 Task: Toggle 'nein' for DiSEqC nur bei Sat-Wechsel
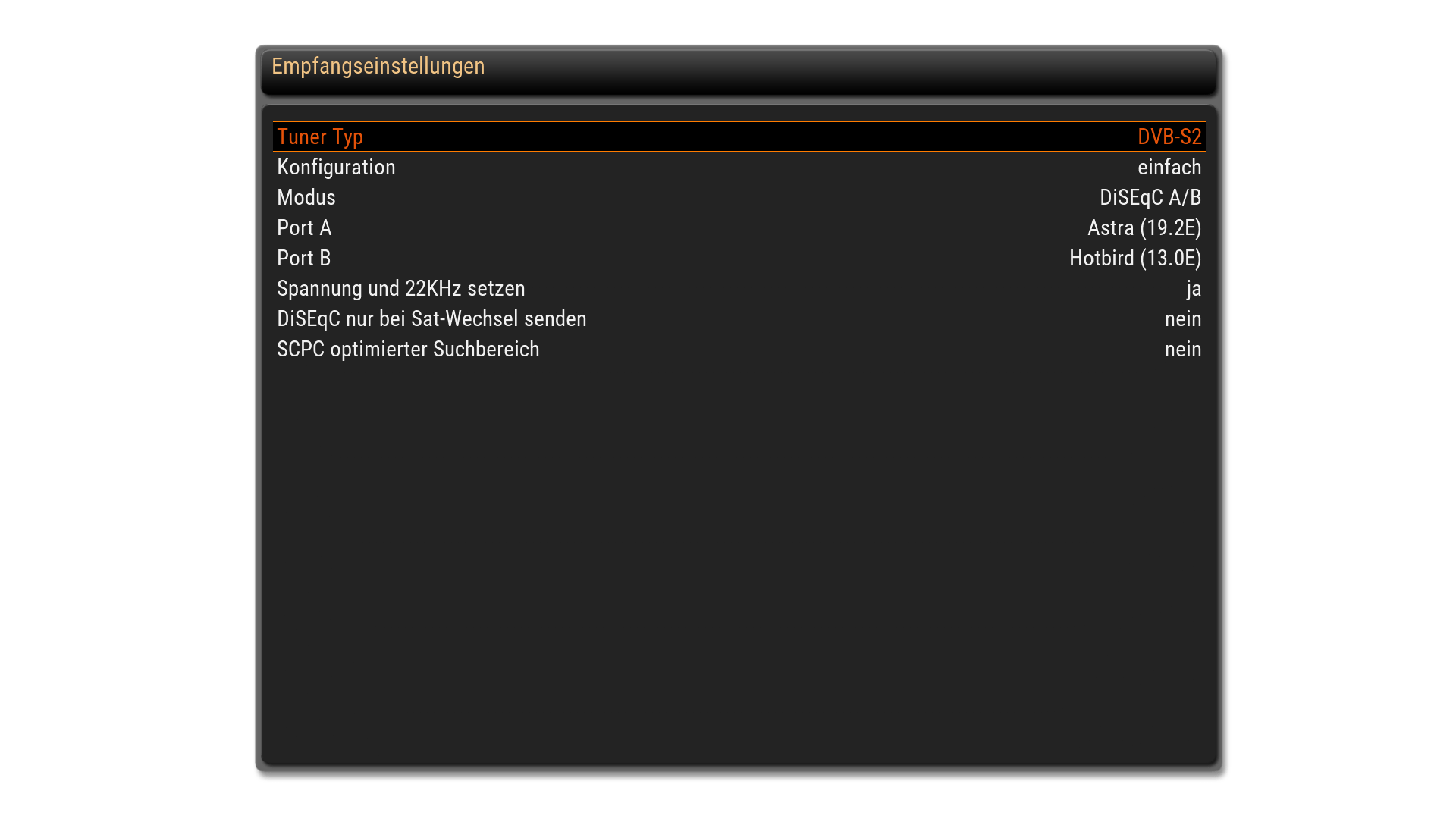click(x=1182, y=318)
